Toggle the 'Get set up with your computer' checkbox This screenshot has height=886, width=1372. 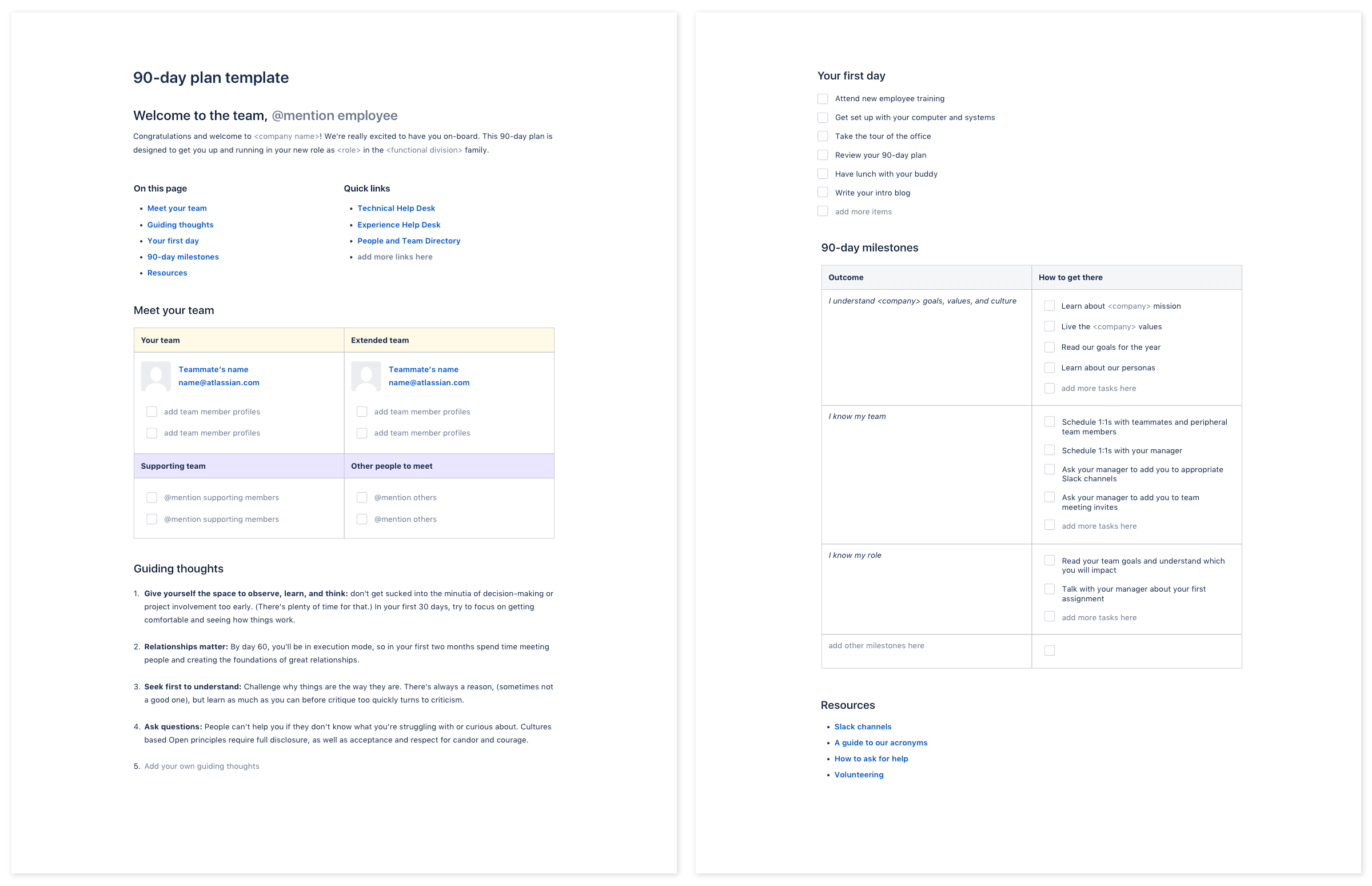click(823, 118)
